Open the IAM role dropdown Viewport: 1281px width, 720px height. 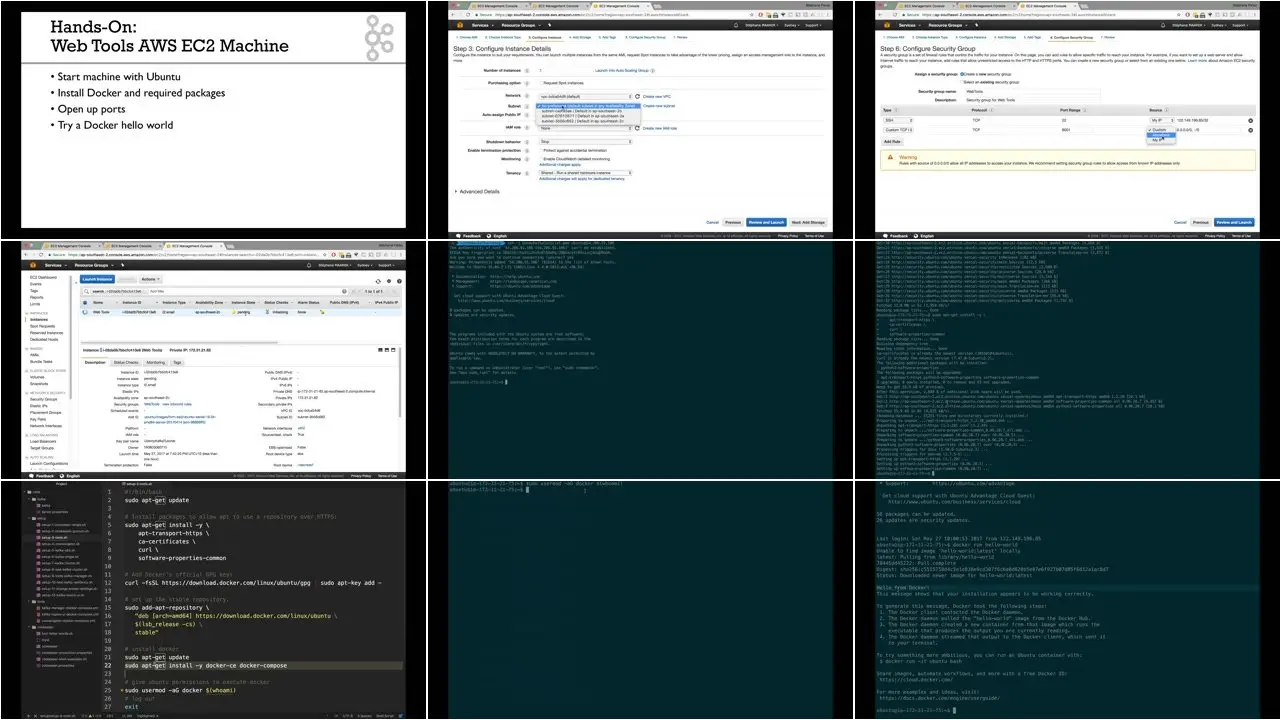[x=585, y=128]
